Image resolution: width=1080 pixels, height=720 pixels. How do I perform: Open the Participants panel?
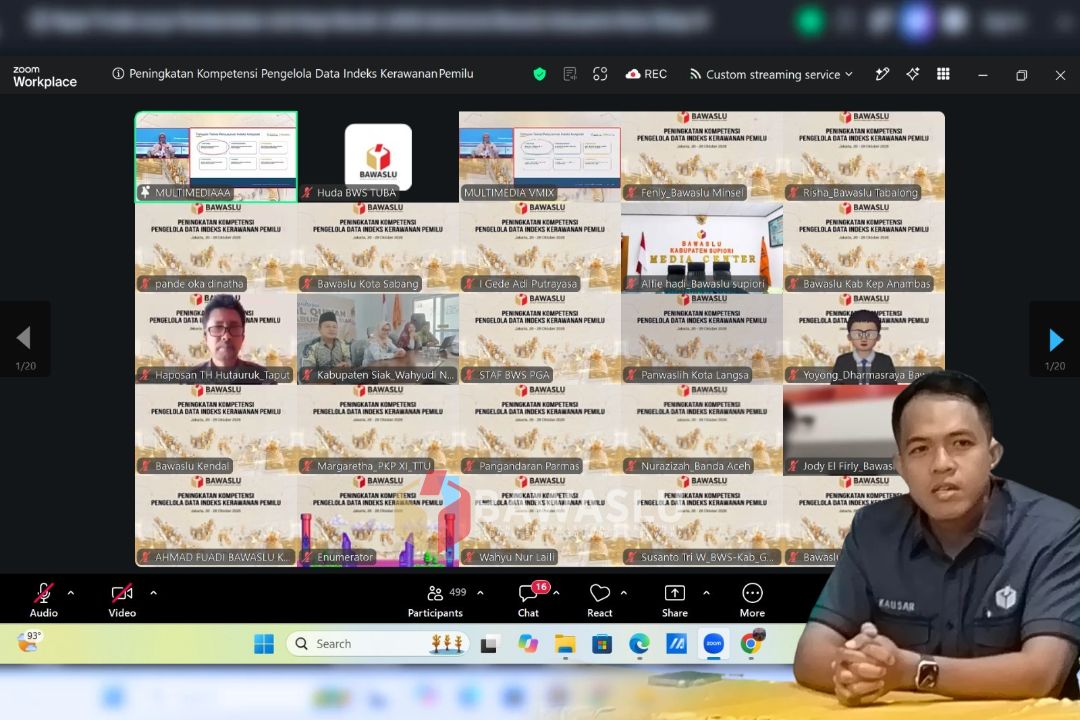click(x=435, y=601)
